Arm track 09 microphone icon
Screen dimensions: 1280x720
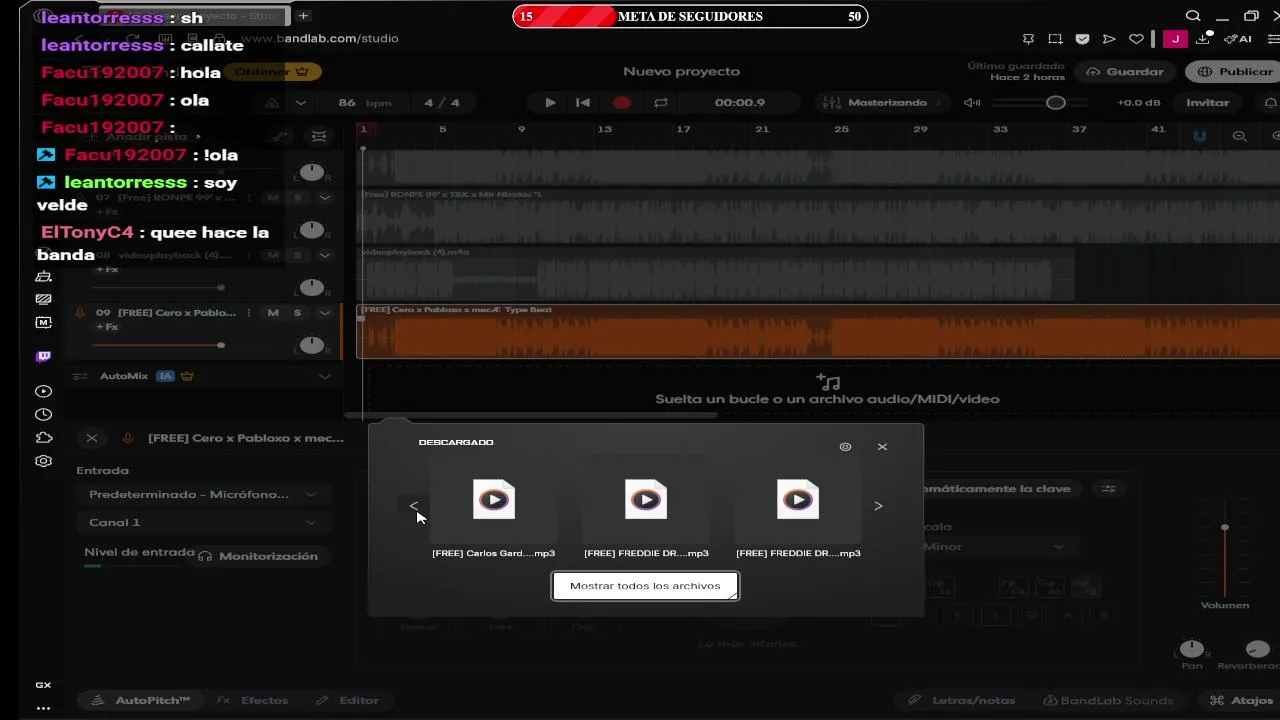(x=80, y=313)
